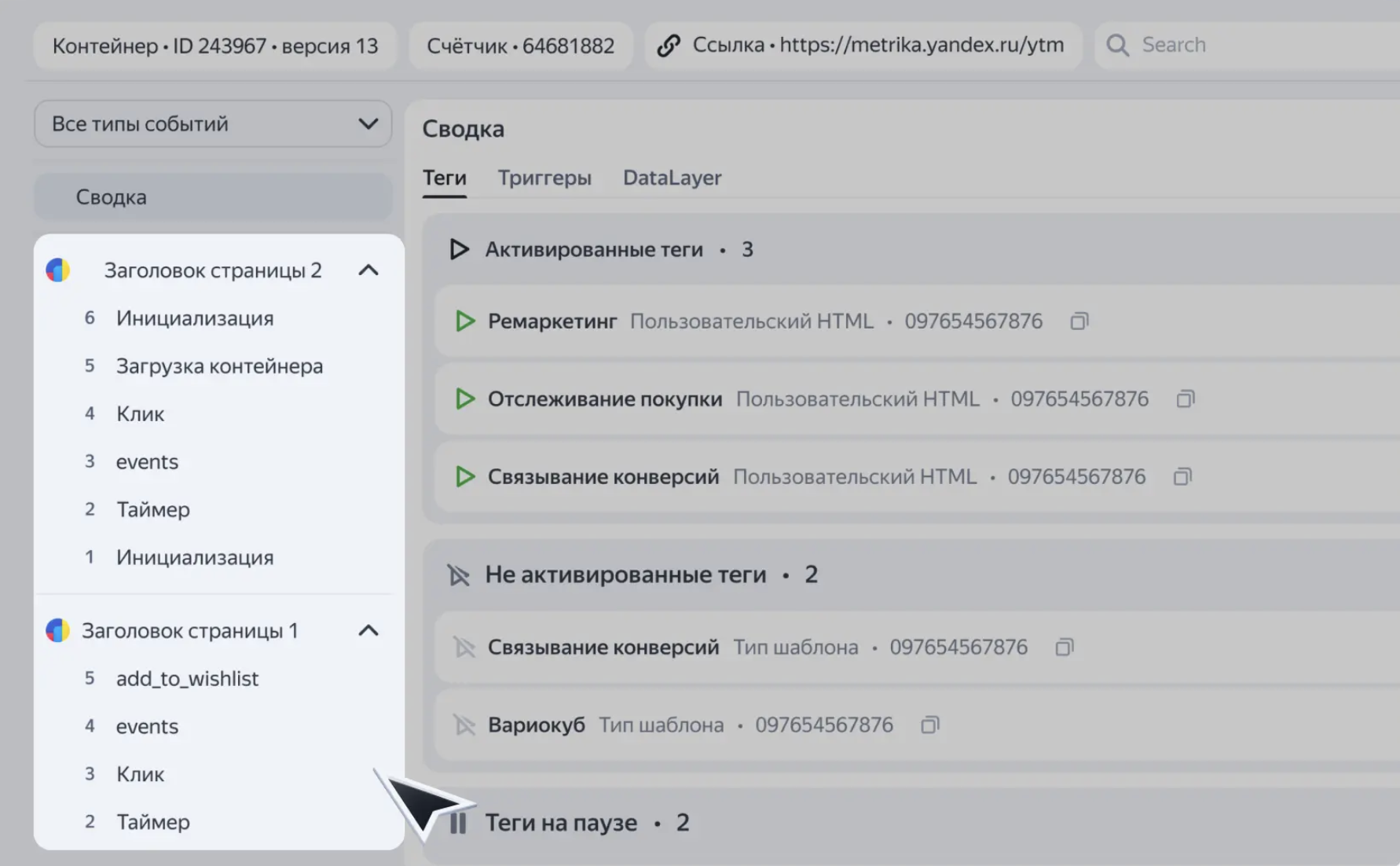
Task: Select the add_to_wishlist event
Action: [187, 679]
